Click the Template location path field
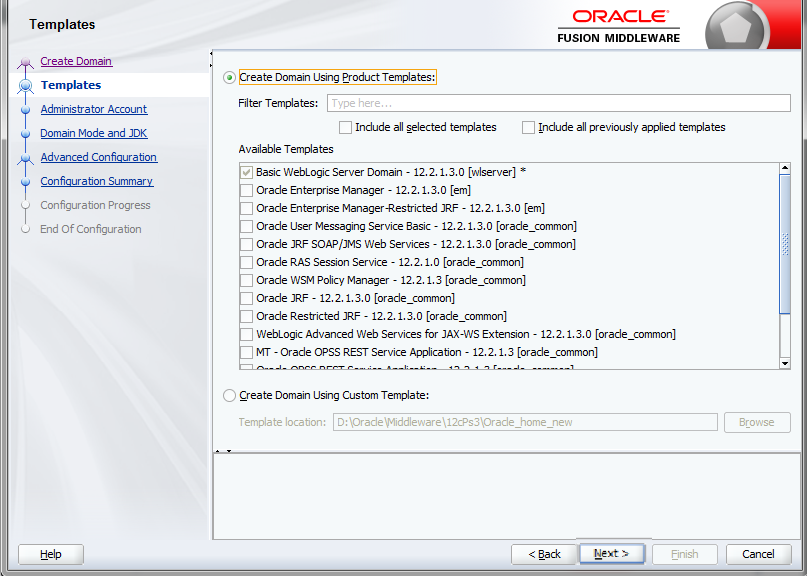Image resolution: width=807 pixels, height=580 pixels. point(525,423)
